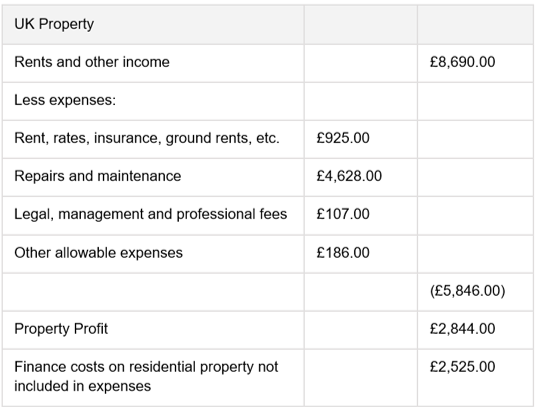Select empty last cell in UK Property header
Screen dimensions: 537x407
(x=475, y=24)
